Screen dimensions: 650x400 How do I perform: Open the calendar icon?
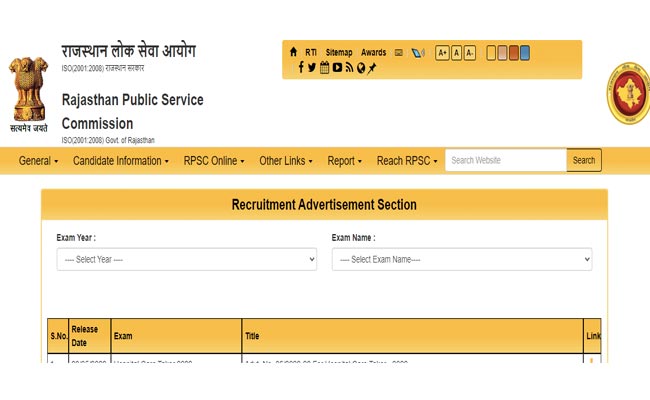point(324,68)
